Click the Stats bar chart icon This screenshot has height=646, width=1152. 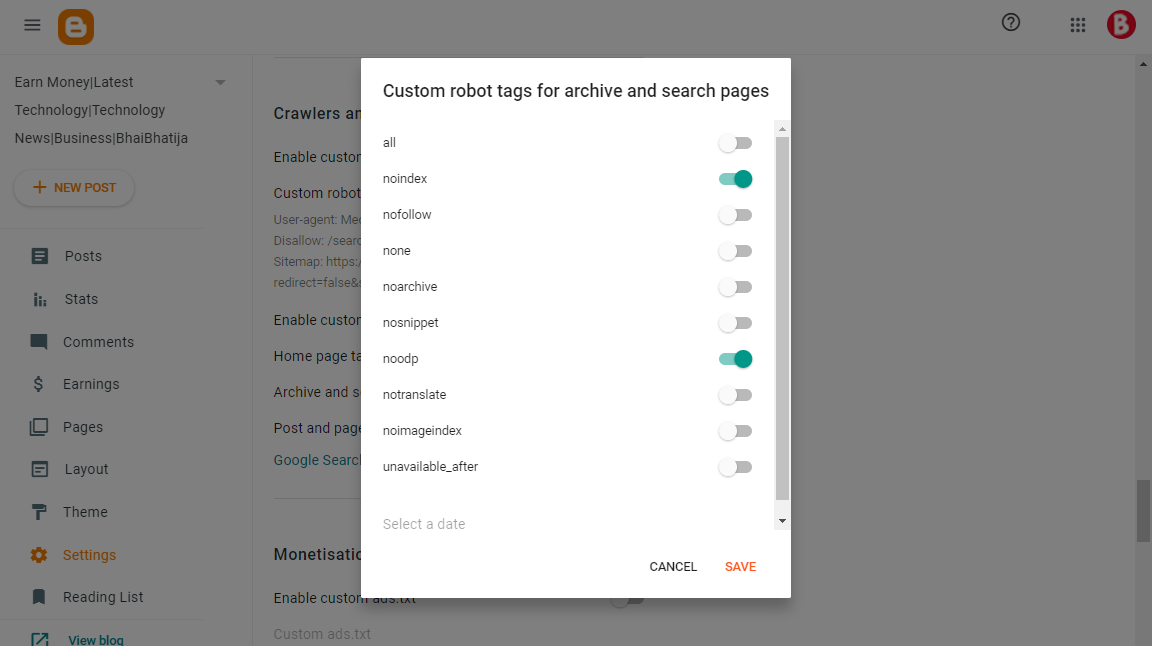(40, 299)
